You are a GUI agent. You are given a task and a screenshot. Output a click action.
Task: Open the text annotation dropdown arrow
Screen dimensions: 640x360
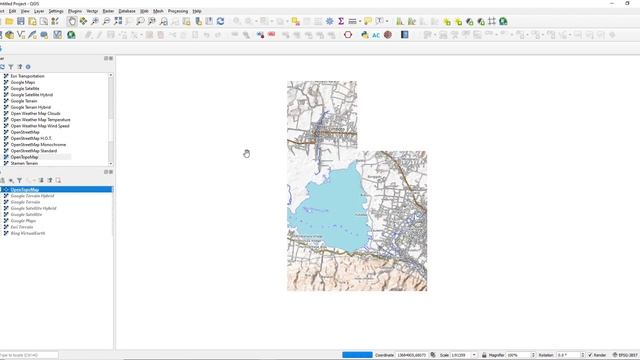387,21
